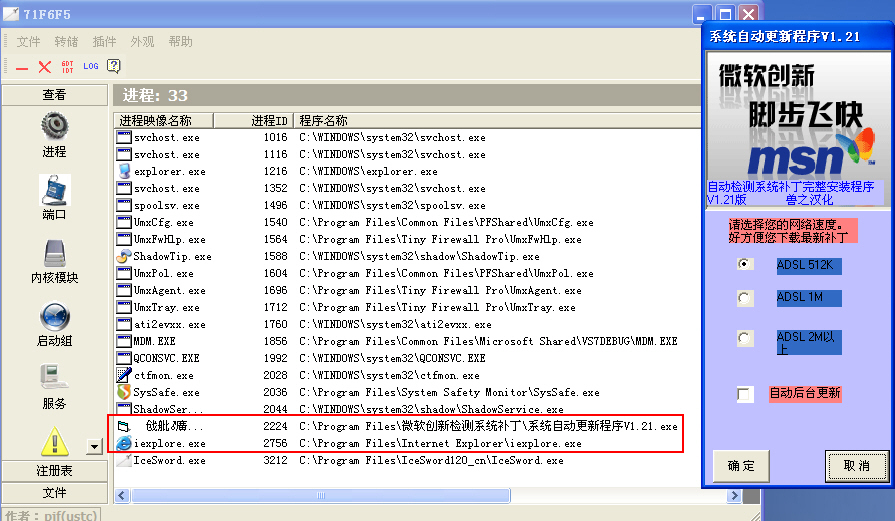Click the left scroll arrow of the process list
This screenshot has height=521, width=895.
[122, 495]
